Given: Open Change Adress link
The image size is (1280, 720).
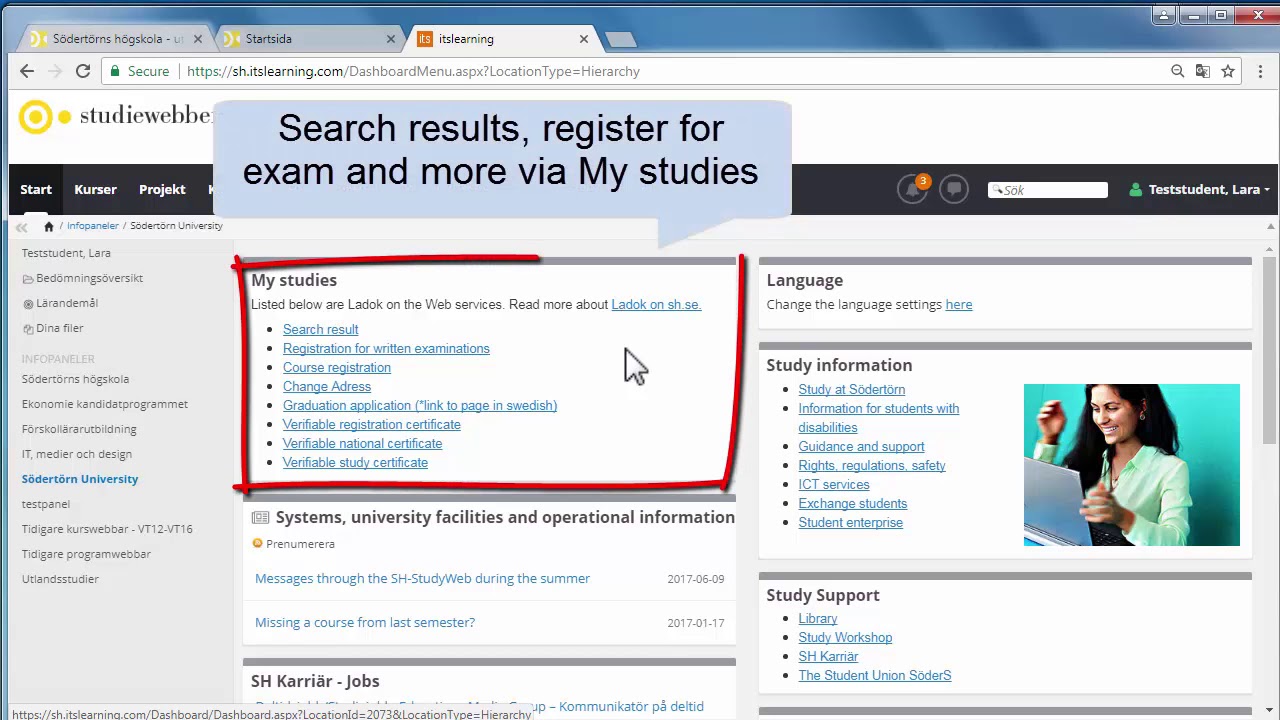Looking at the screenshot, I should pos(327,386).
